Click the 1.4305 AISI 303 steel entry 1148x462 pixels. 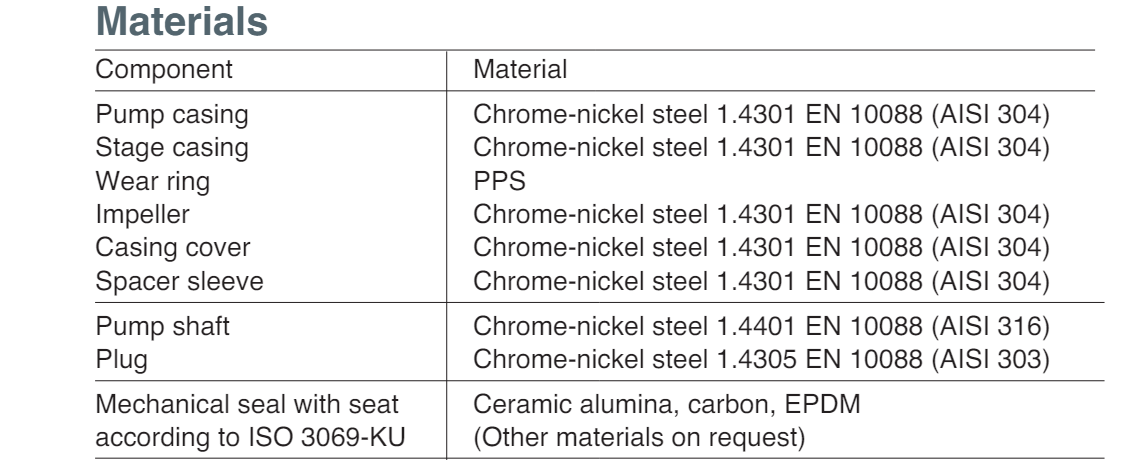(761, 359)
